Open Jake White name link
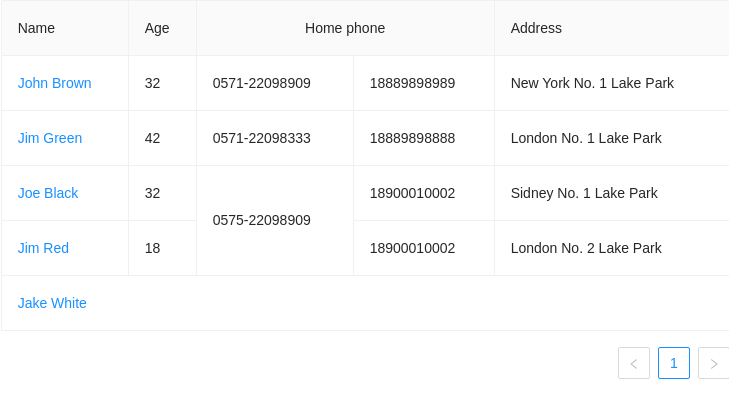The image size is (729, 395). point(52,303)
